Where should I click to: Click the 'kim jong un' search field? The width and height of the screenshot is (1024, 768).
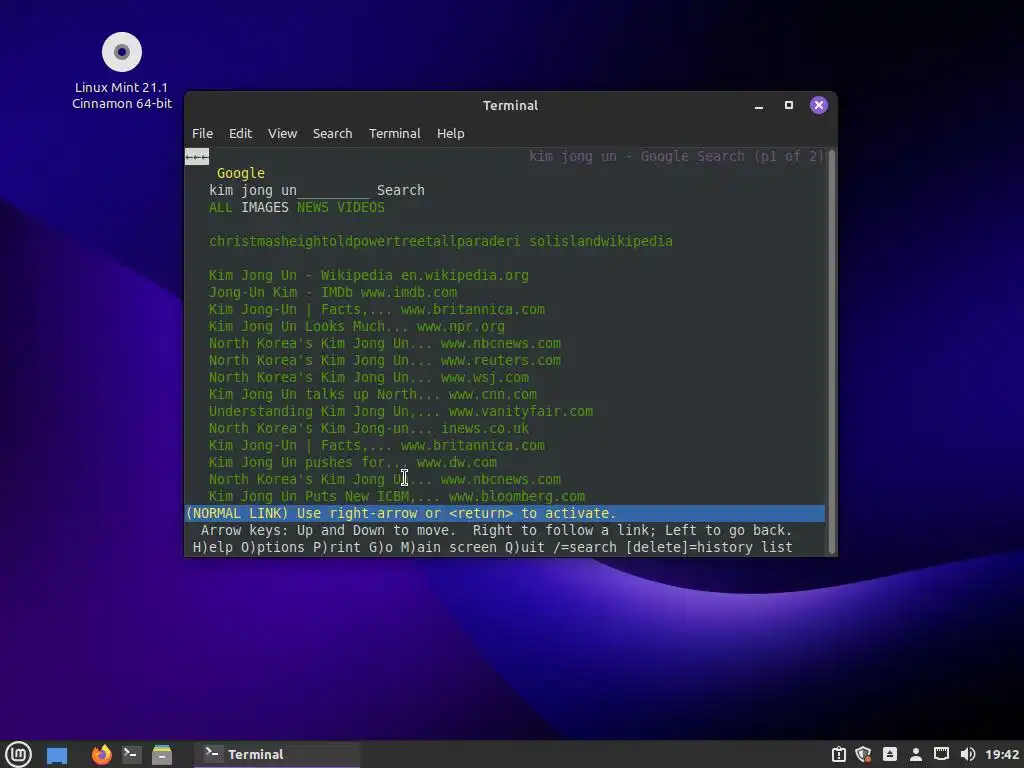click(289, 190)
